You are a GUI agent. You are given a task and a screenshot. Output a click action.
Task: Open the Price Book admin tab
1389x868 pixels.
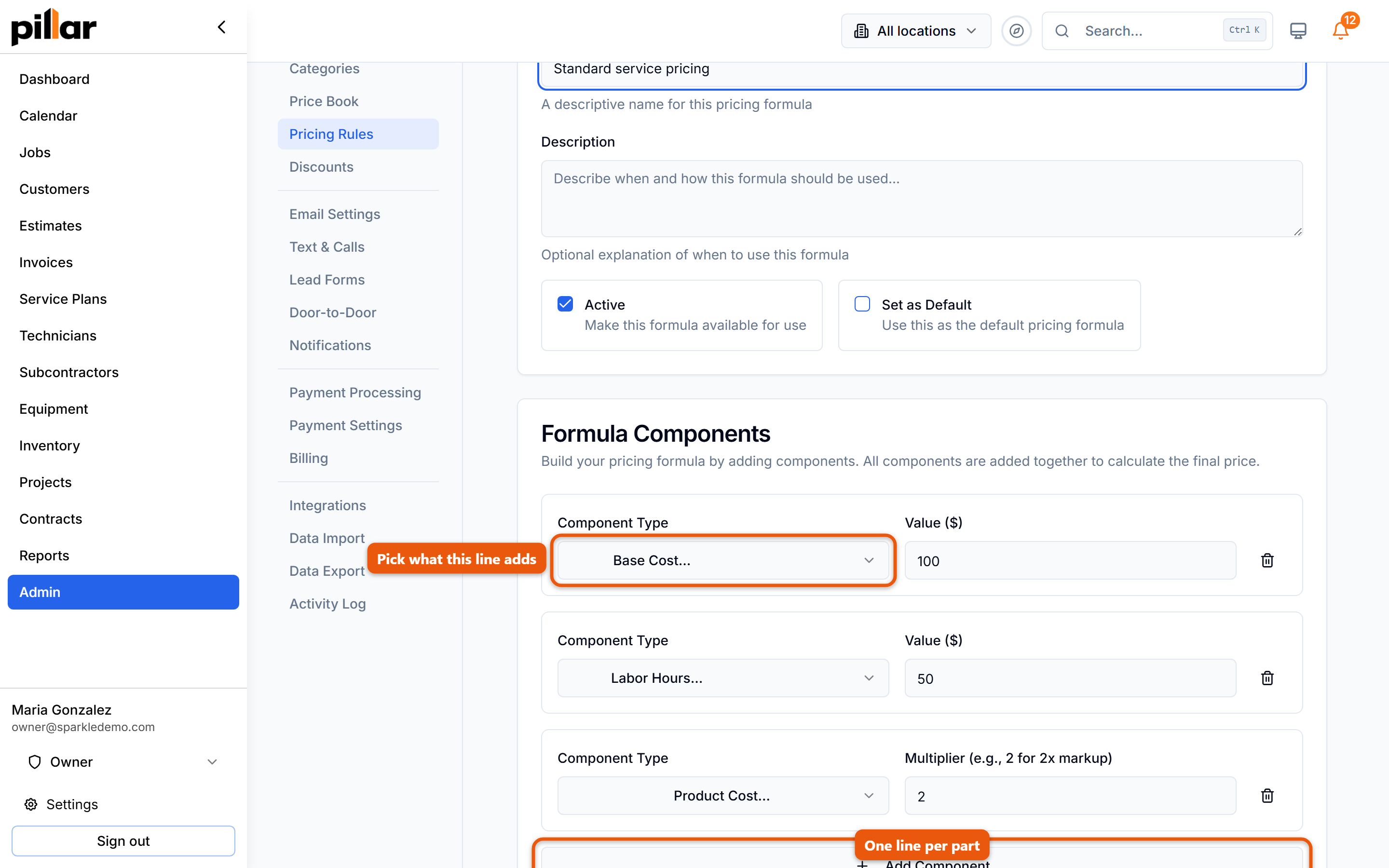pos(358,101)
